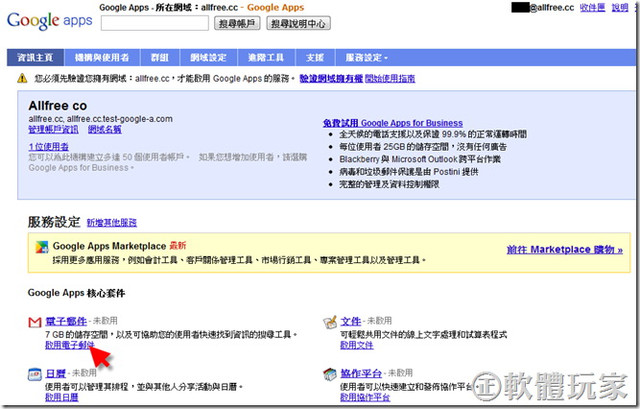640x409 pixels.
Task: Open the 開始使用指南 link
Action: (x=390, y=78)
